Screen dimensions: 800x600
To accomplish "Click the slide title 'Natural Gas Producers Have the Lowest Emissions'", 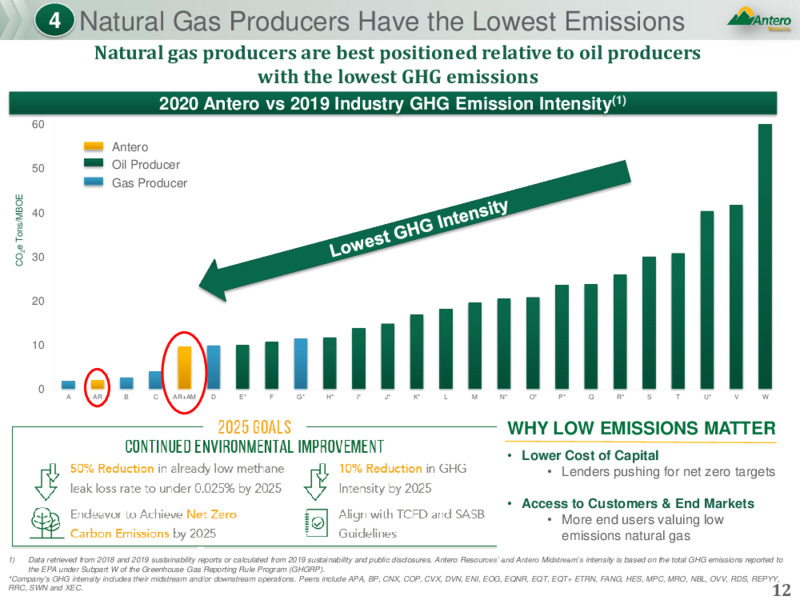I will 382,21.
